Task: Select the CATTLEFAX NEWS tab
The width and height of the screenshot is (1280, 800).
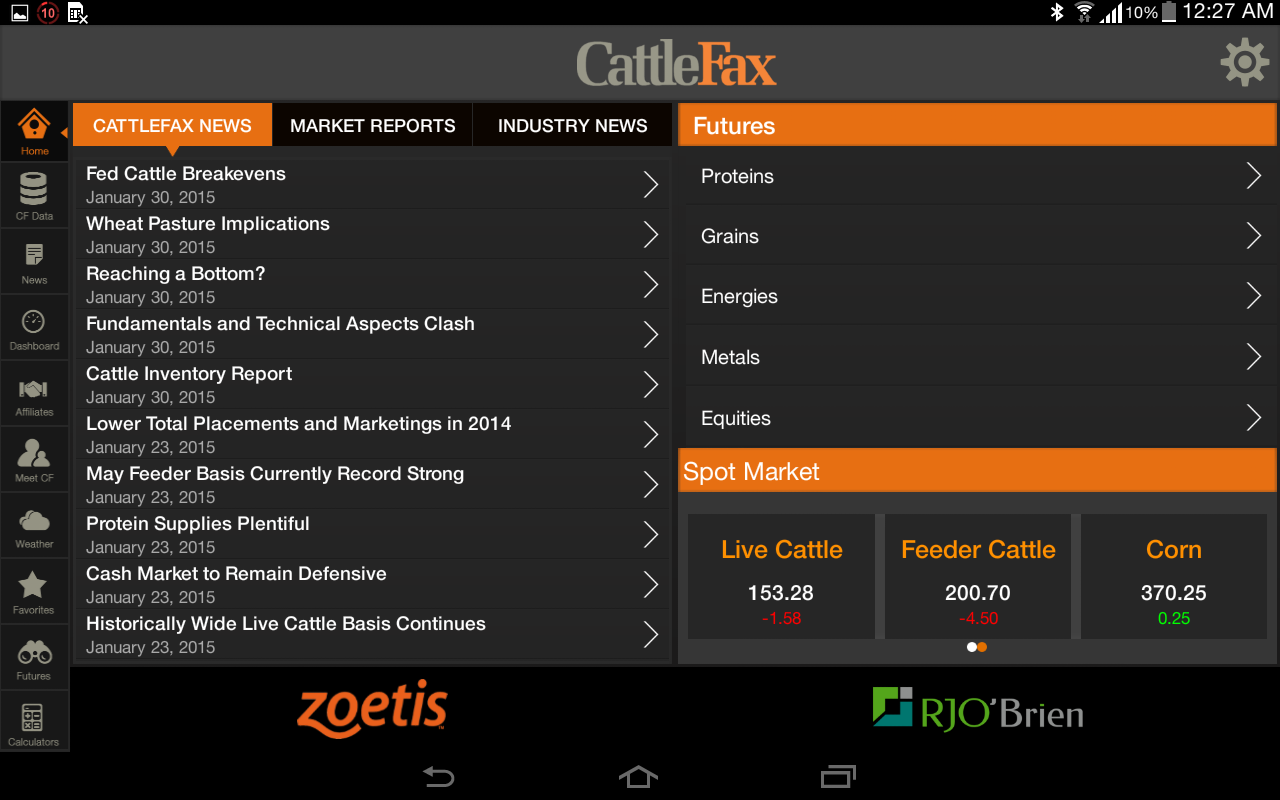Action: (x=172, y=126)
